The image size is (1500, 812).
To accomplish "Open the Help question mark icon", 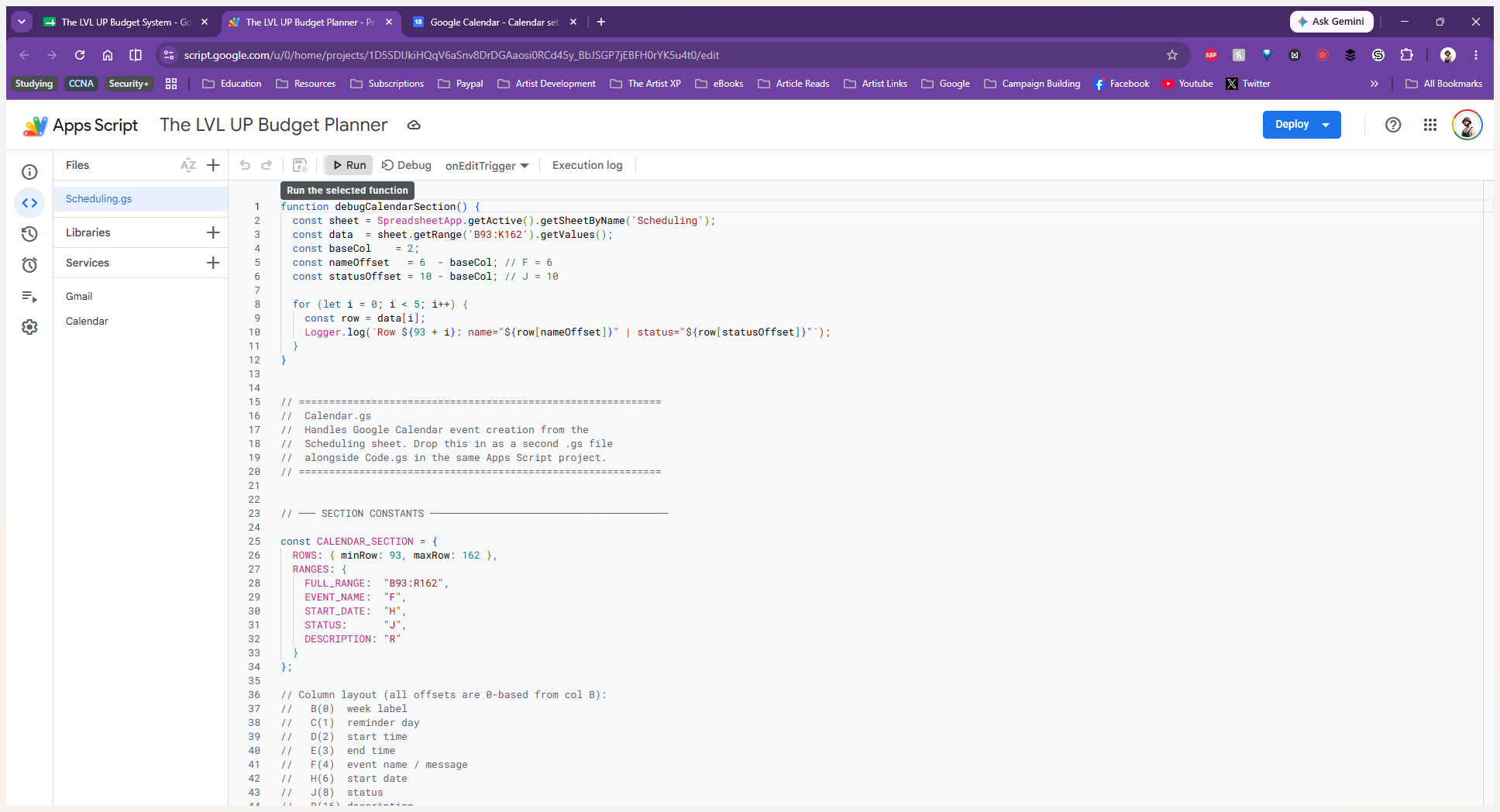I will click(1393, 125).
